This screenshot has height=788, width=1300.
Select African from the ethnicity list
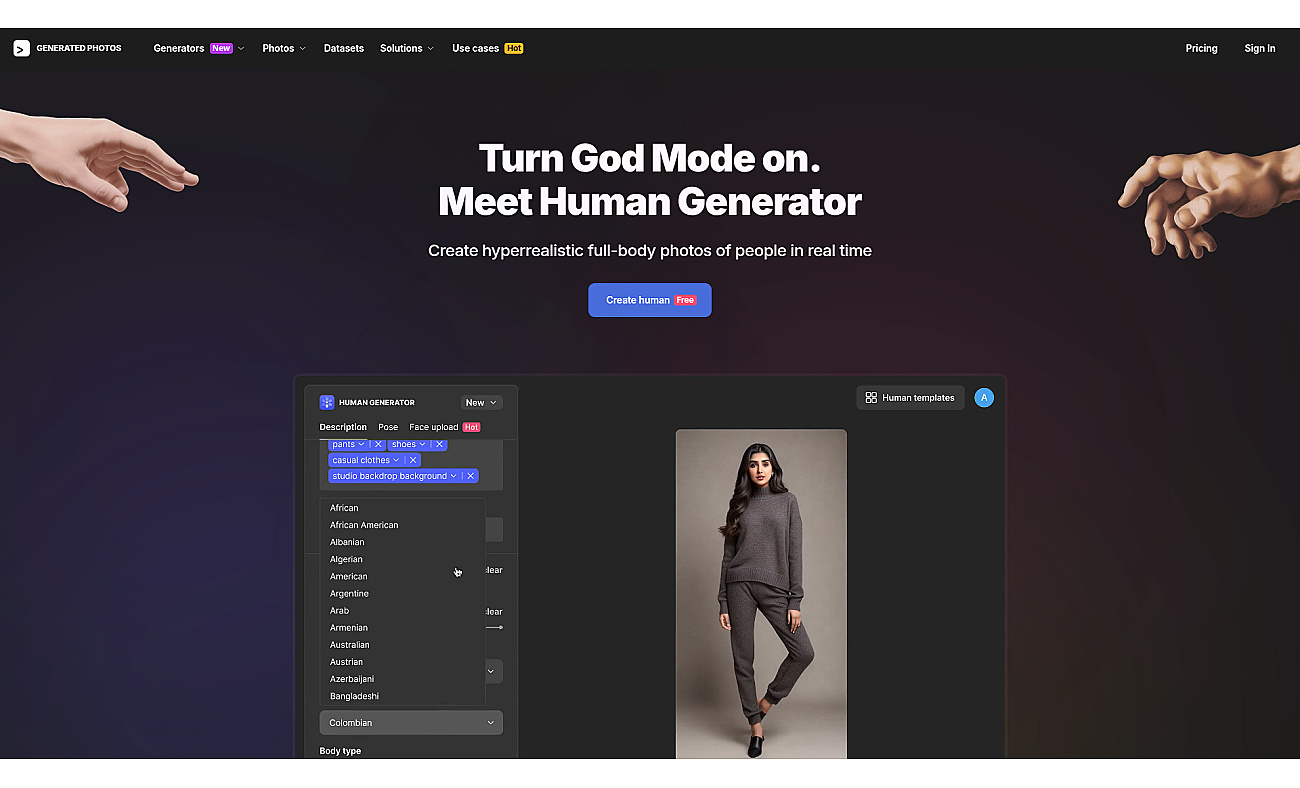(x=402, y=508)
